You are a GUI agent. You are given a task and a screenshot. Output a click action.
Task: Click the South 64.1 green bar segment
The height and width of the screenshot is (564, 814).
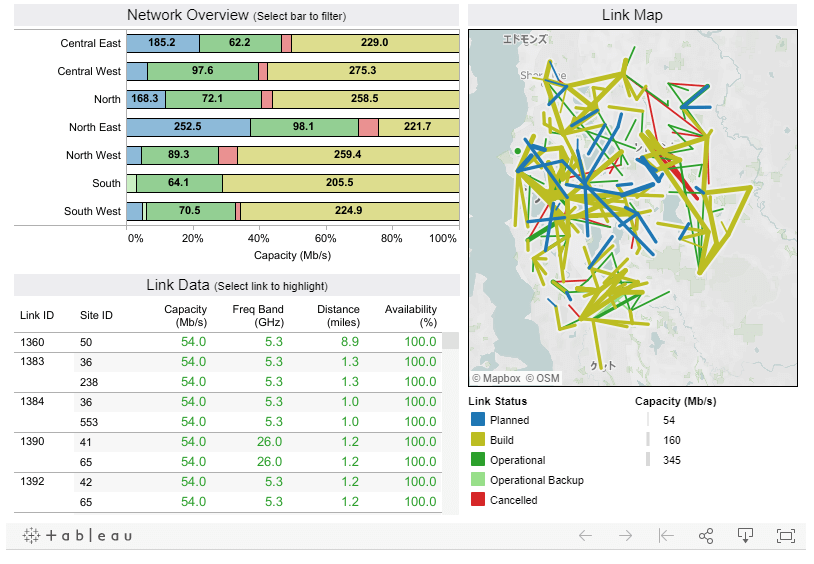click(179, 183)
